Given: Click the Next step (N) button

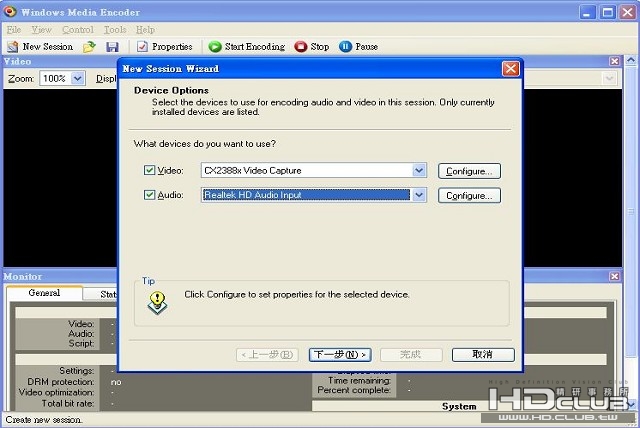Looking at the screenshot, I should 340,355.
